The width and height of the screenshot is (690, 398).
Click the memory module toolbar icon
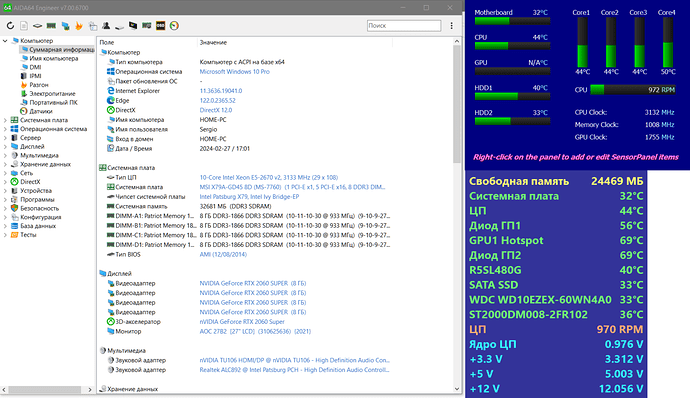tap(51, 26)
